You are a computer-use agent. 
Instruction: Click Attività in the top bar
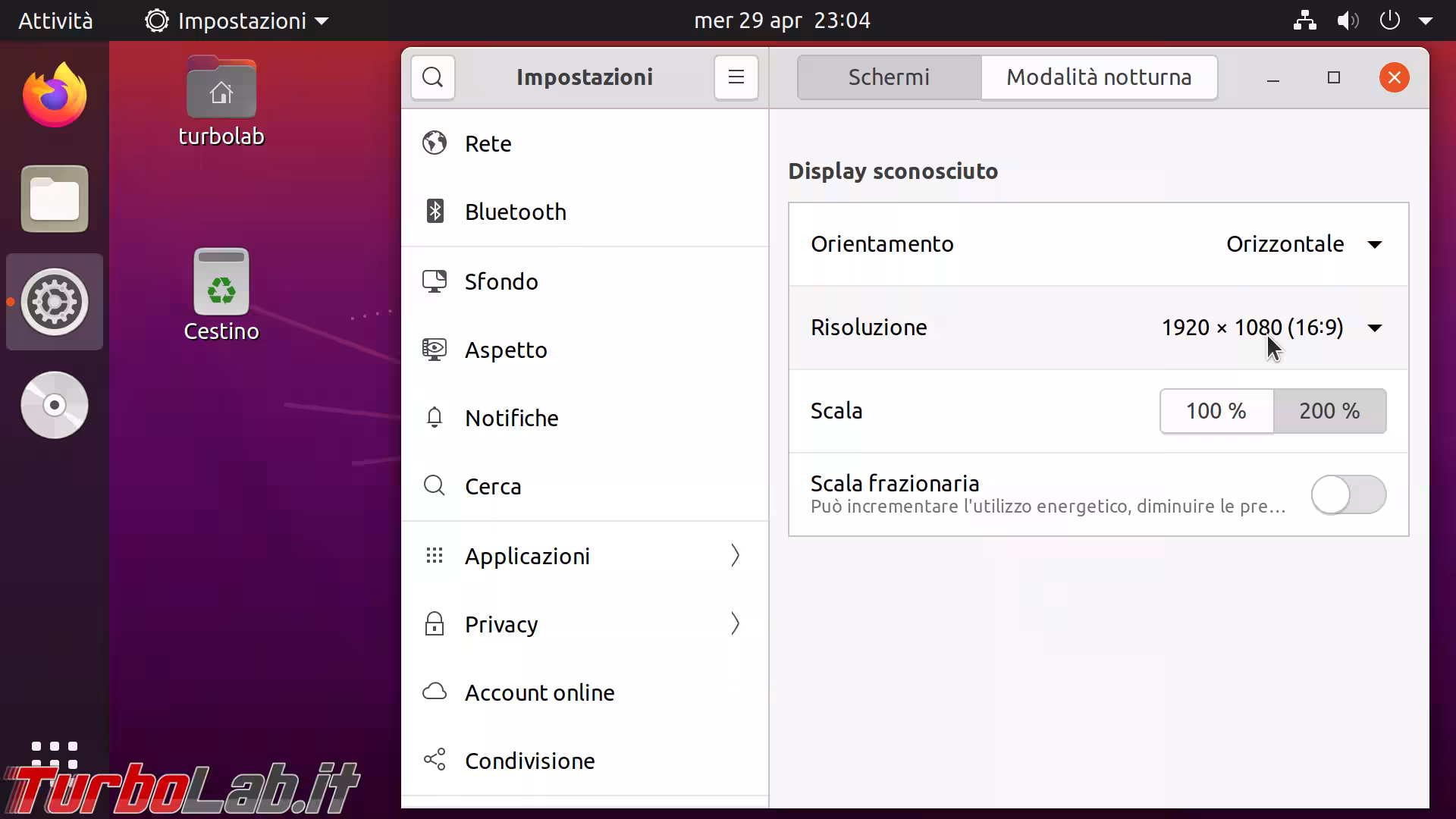(x=55, y=20)
